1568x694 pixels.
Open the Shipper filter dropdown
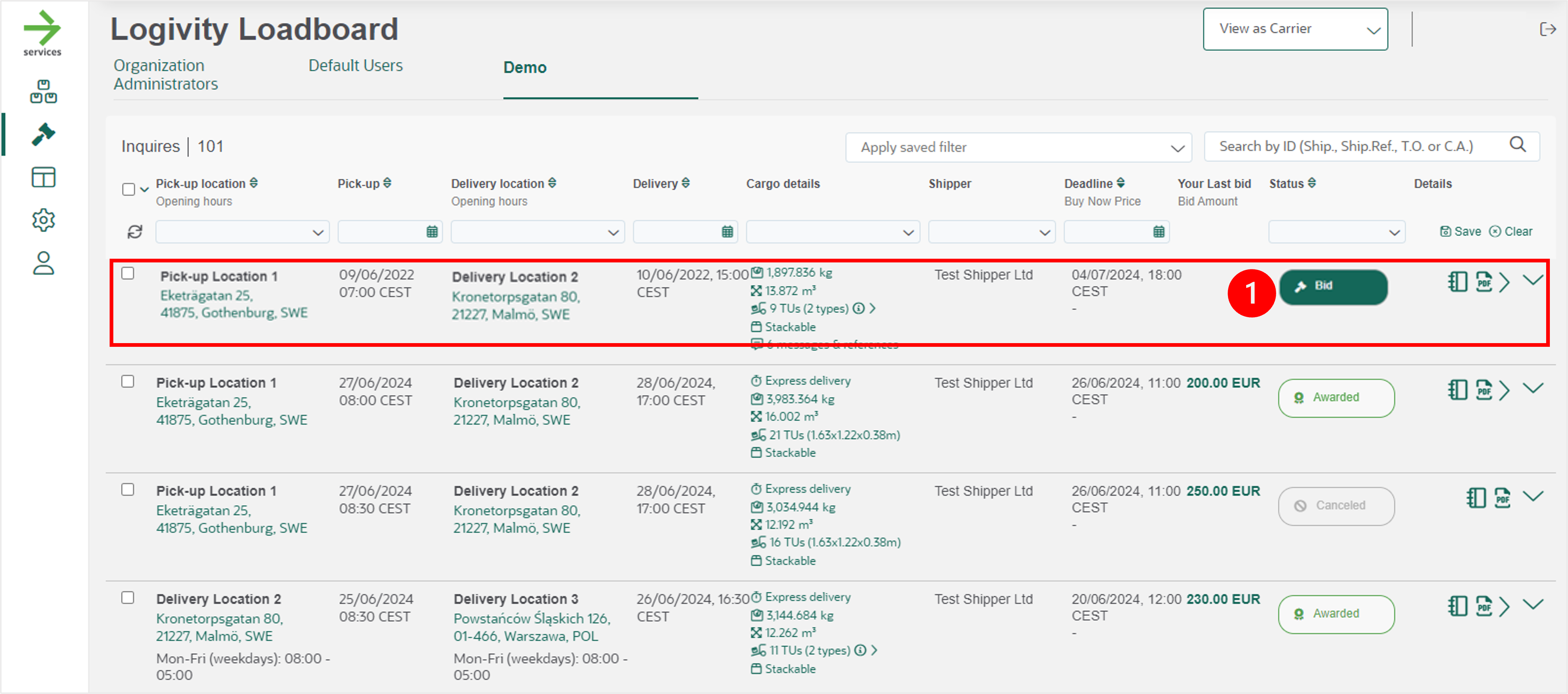tap(991, 232)
